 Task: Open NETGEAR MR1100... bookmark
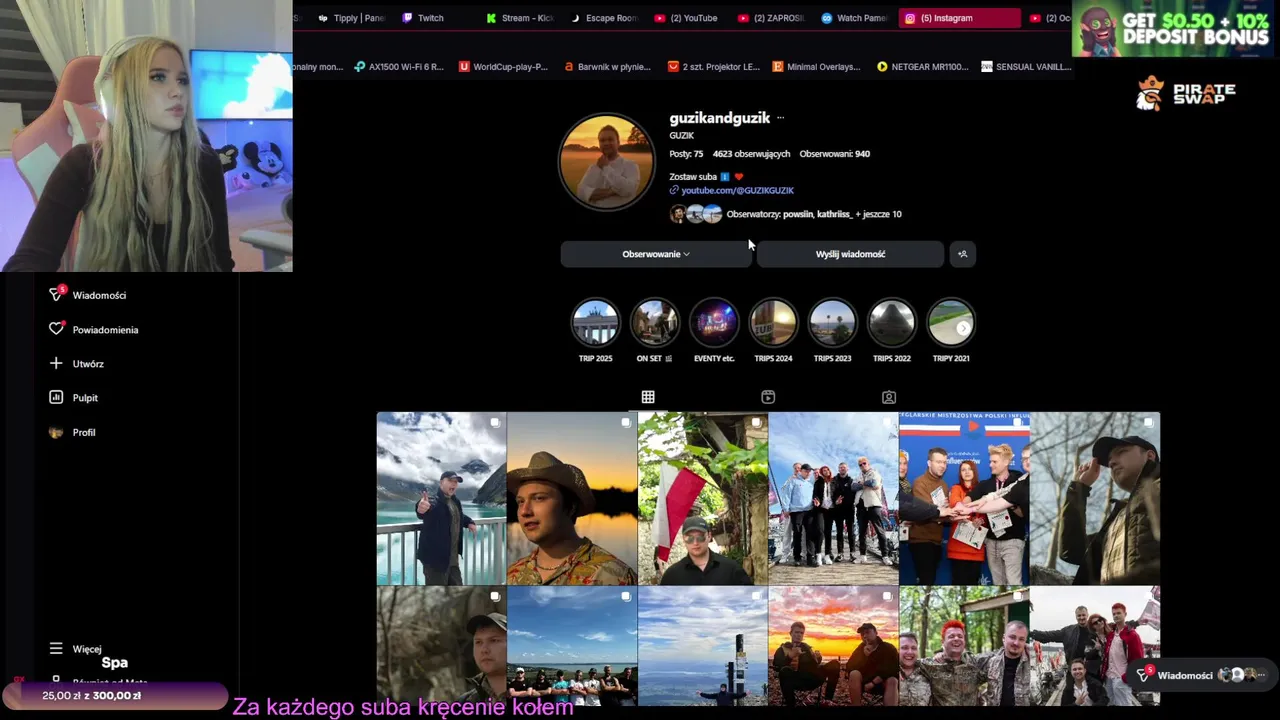pos(922,67)
